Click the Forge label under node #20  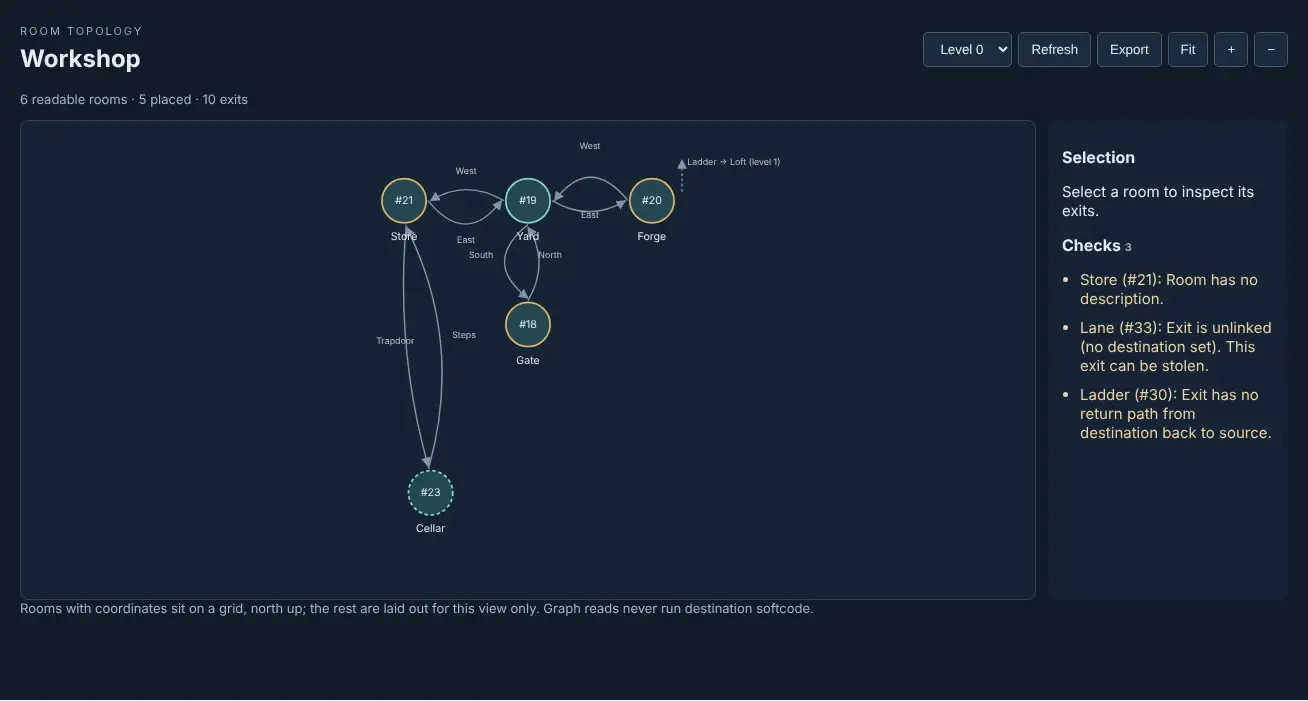tap(652, 237)
